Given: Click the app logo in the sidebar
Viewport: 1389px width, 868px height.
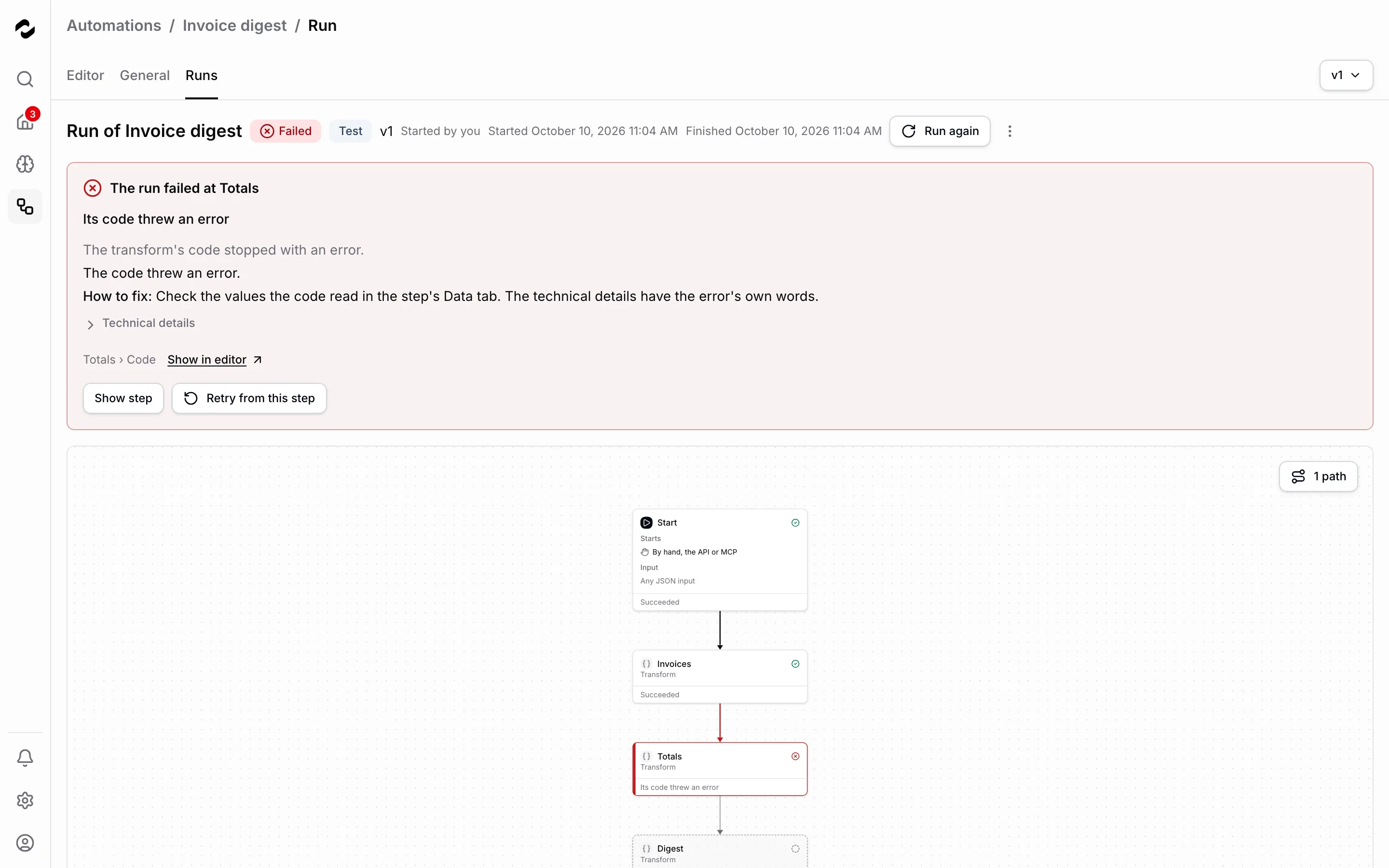Looking at the screenshot, I should pyautogui.click(x=25, y=29).
